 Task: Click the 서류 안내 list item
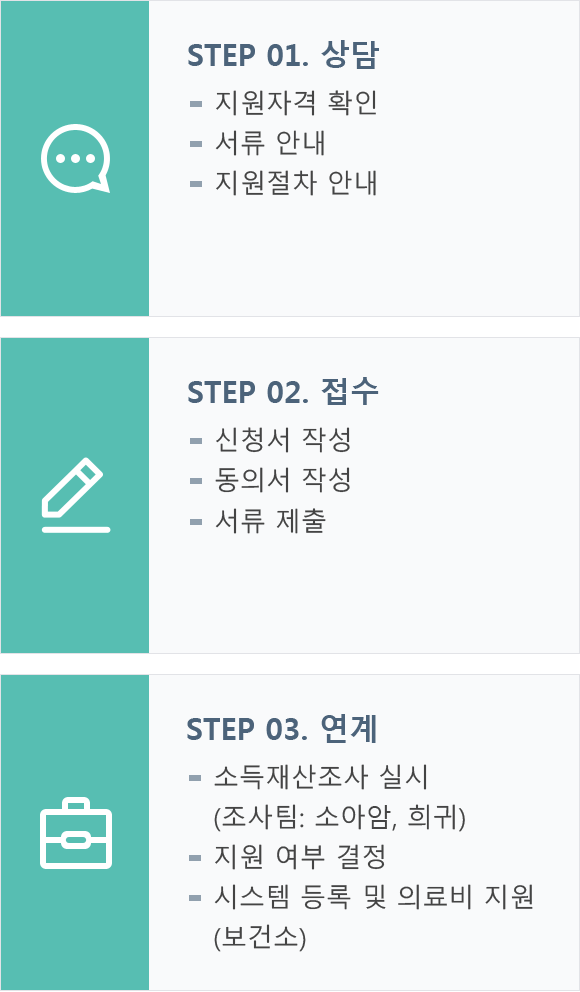(x=270, y=143)
